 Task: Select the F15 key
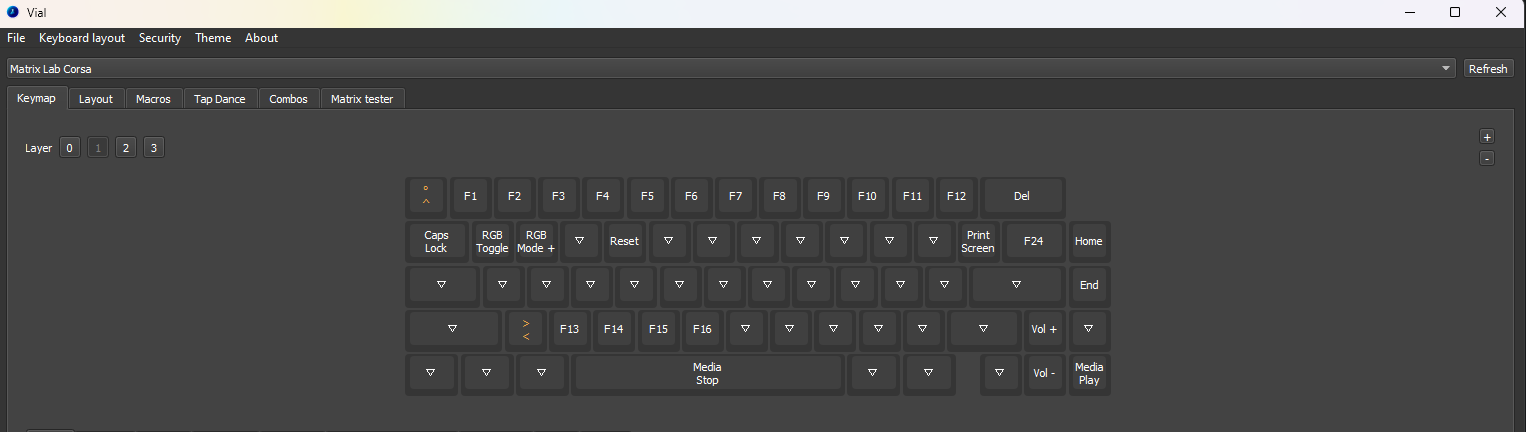click(x=658, y=329)
